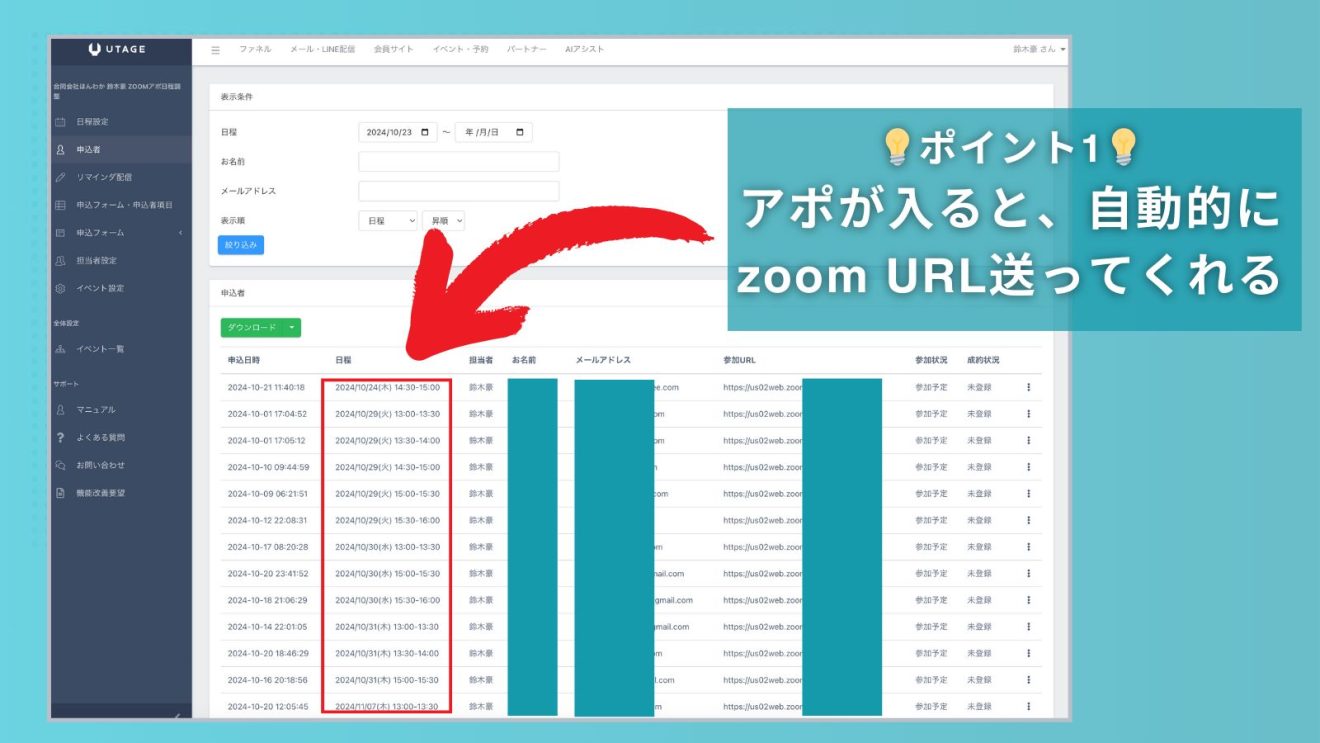Screen dimensions: 1320x743
Task: Open 日程設定 in the sidebar
Action: (92, 122)
